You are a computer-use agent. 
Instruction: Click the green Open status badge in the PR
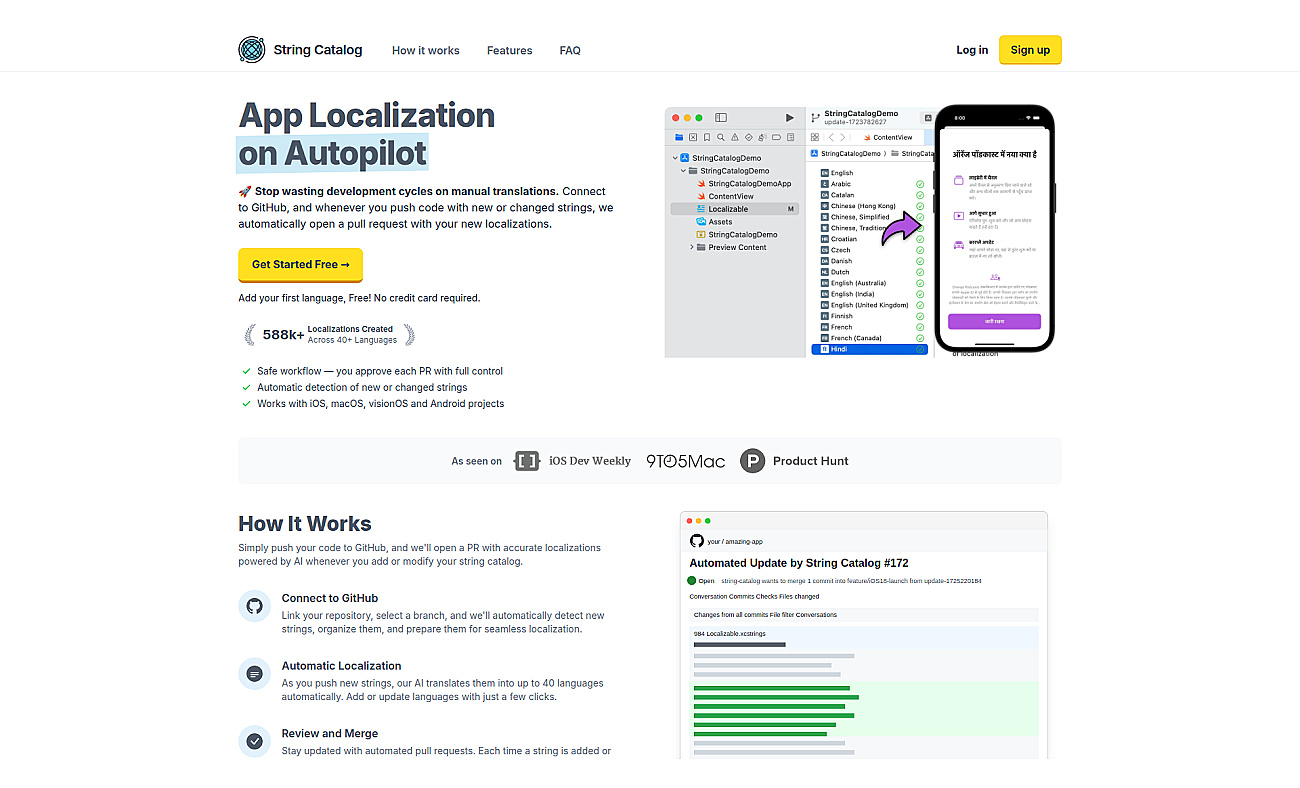[x=701, y=580]
